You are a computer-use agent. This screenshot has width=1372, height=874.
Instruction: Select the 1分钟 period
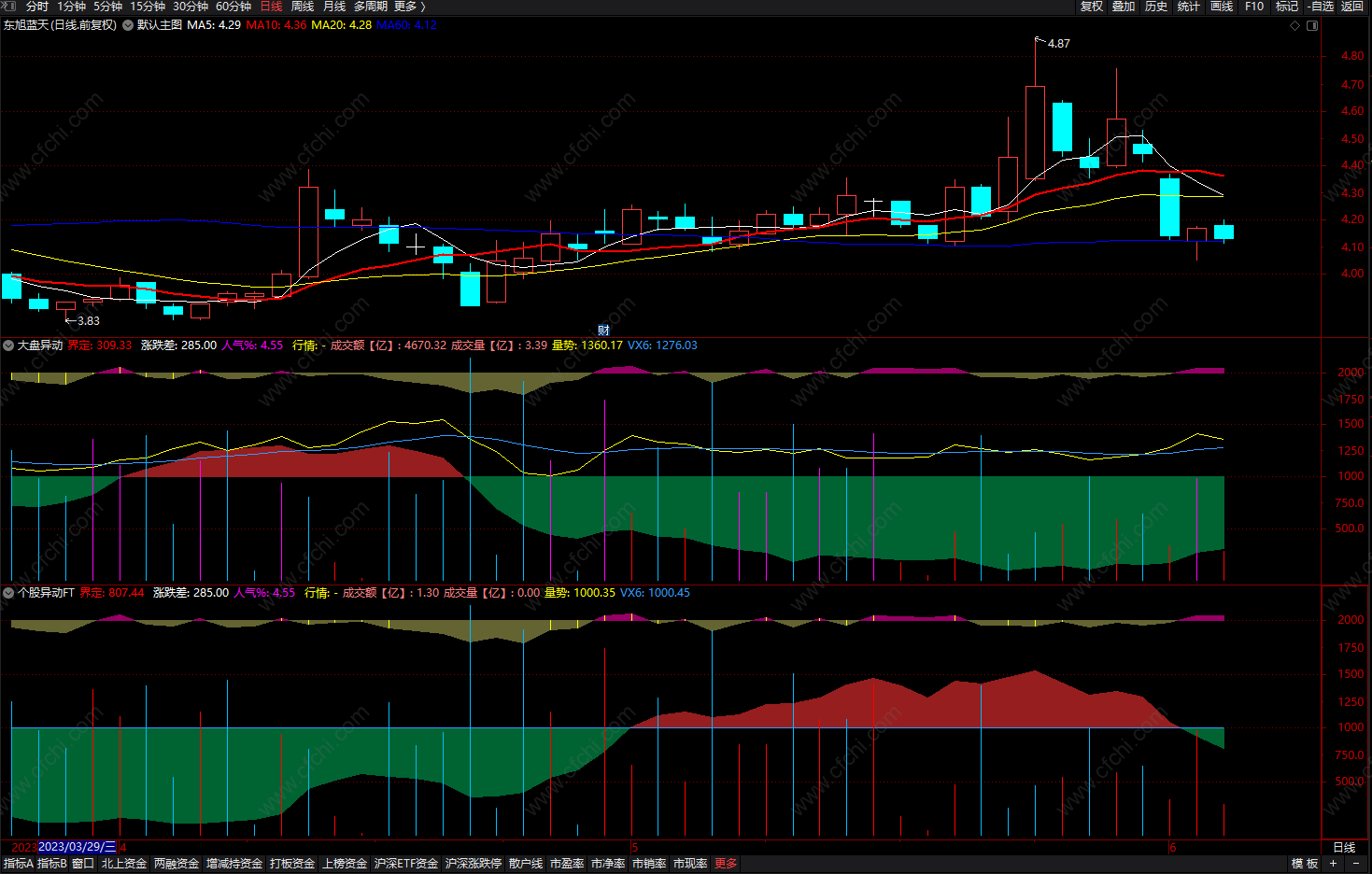click(x=72, y=7)
